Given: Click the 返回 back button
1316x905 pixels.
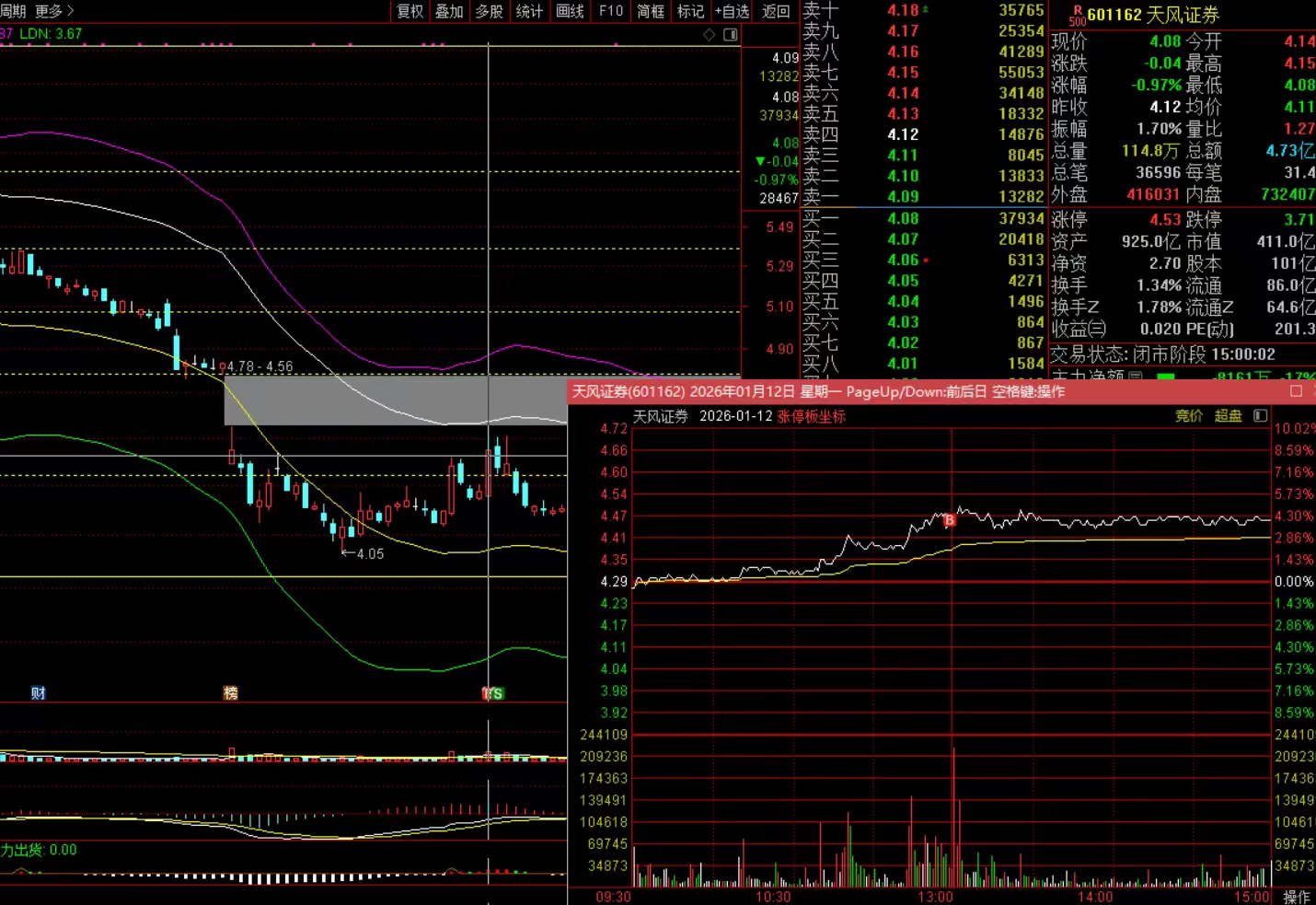Looking at the screenshot, I should (777, 11).
